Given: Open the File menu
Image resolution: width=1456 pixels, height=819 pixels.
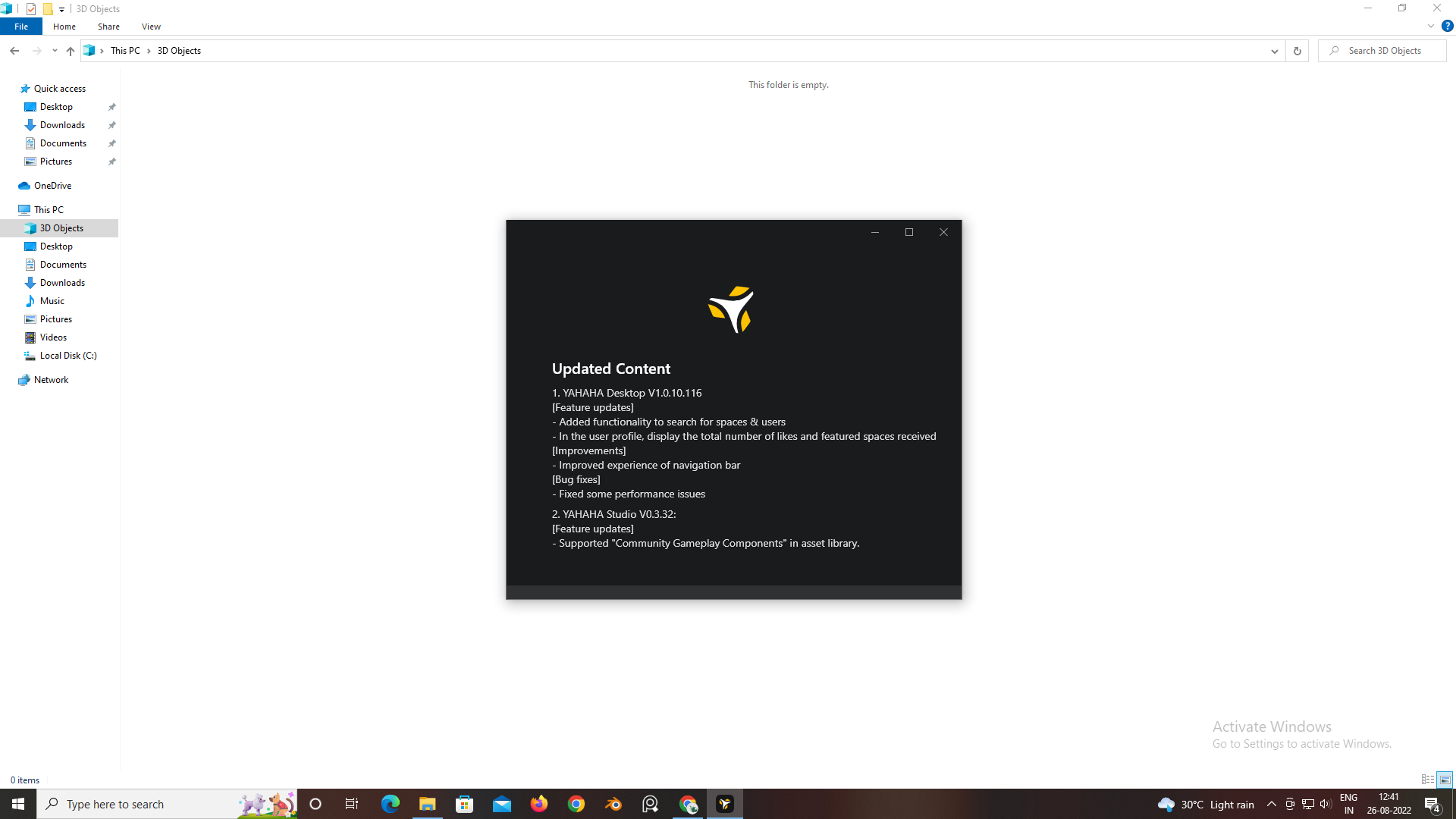Looking at the screenshot, I should 20,26.
